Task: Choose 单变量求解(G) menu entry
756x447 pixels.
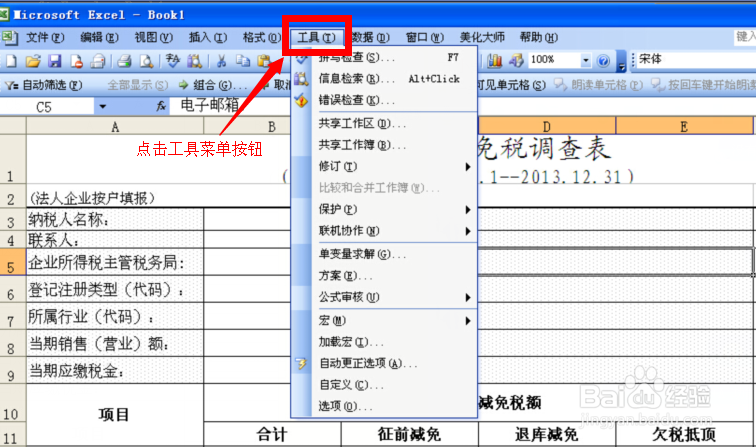Action: tap(384, 254)
